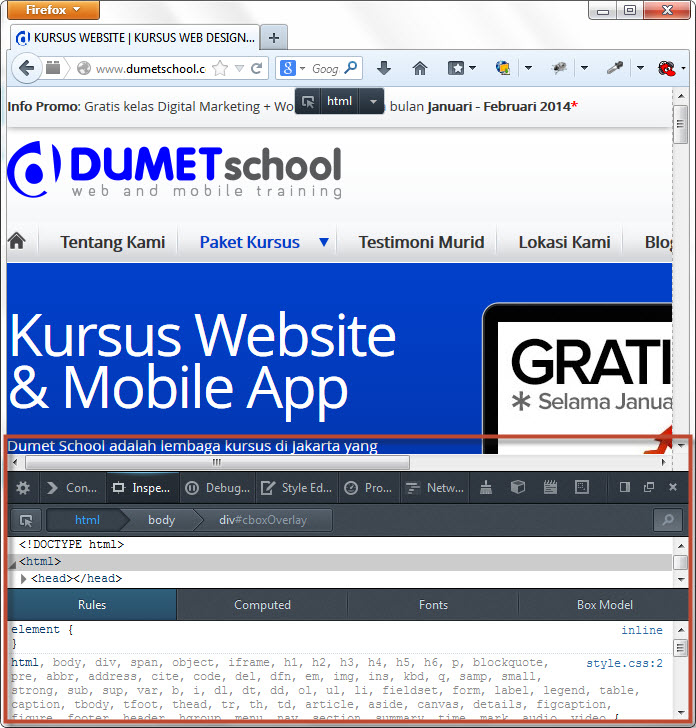696x728 pixels.
Task: Switch to the Network devtools tab
Action: click(x=435, y=488)
